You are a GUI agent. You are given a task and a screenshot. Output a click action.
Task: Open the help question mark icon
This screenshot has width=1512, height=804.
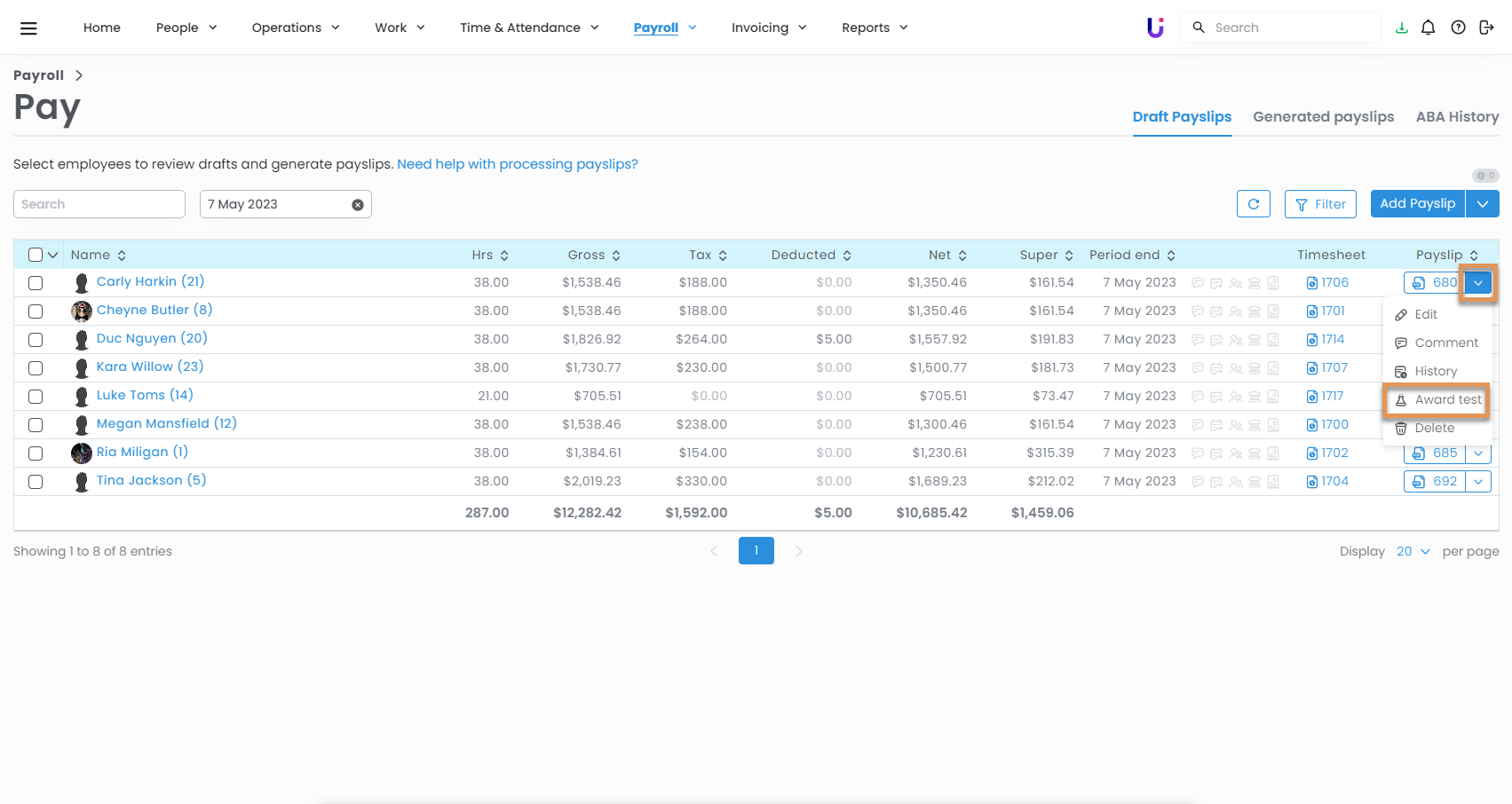(x=1458, y=28)
